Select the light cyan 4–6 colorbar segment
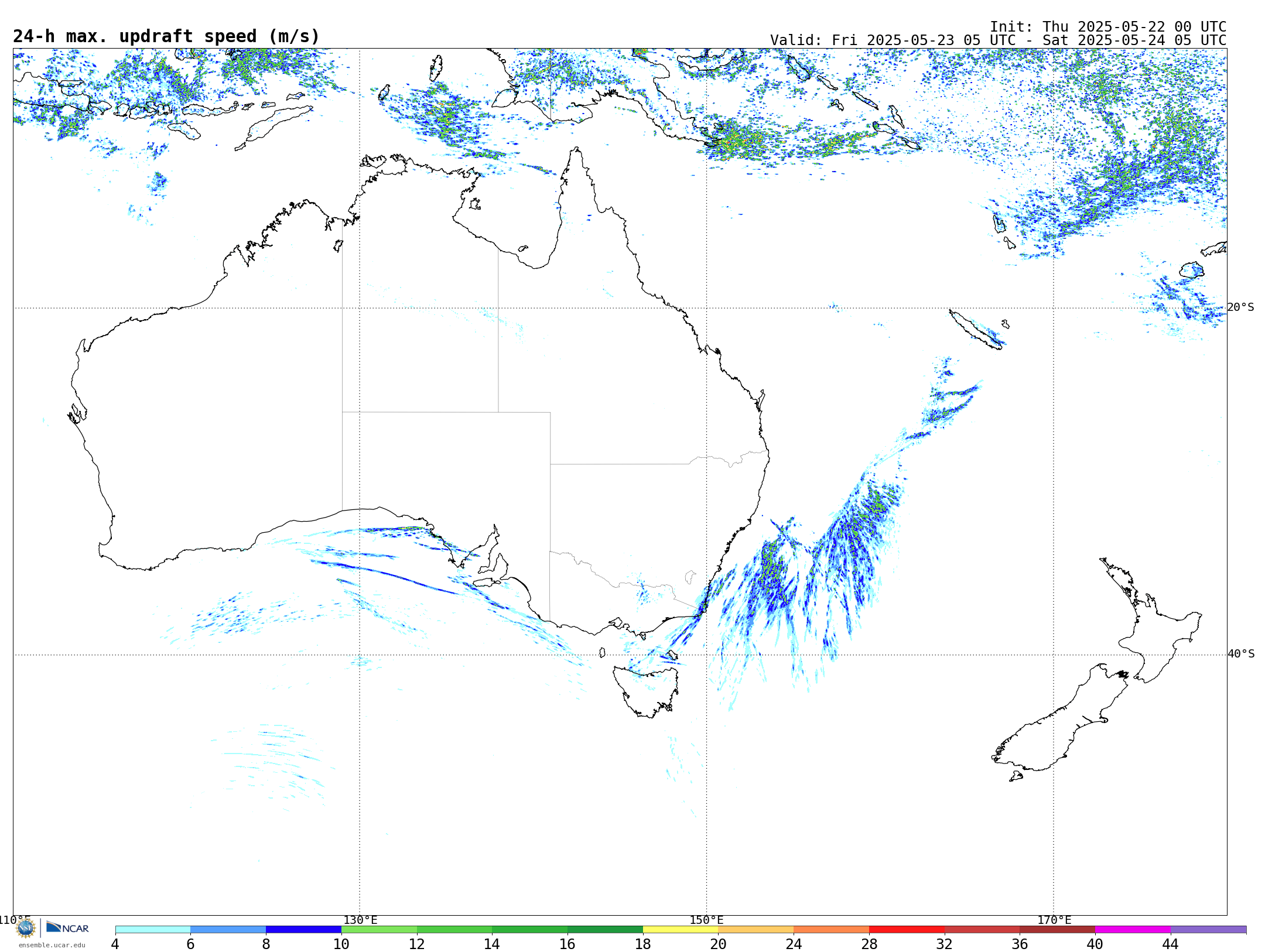Viewport: 1265px width, 952px height. [153, 930]
